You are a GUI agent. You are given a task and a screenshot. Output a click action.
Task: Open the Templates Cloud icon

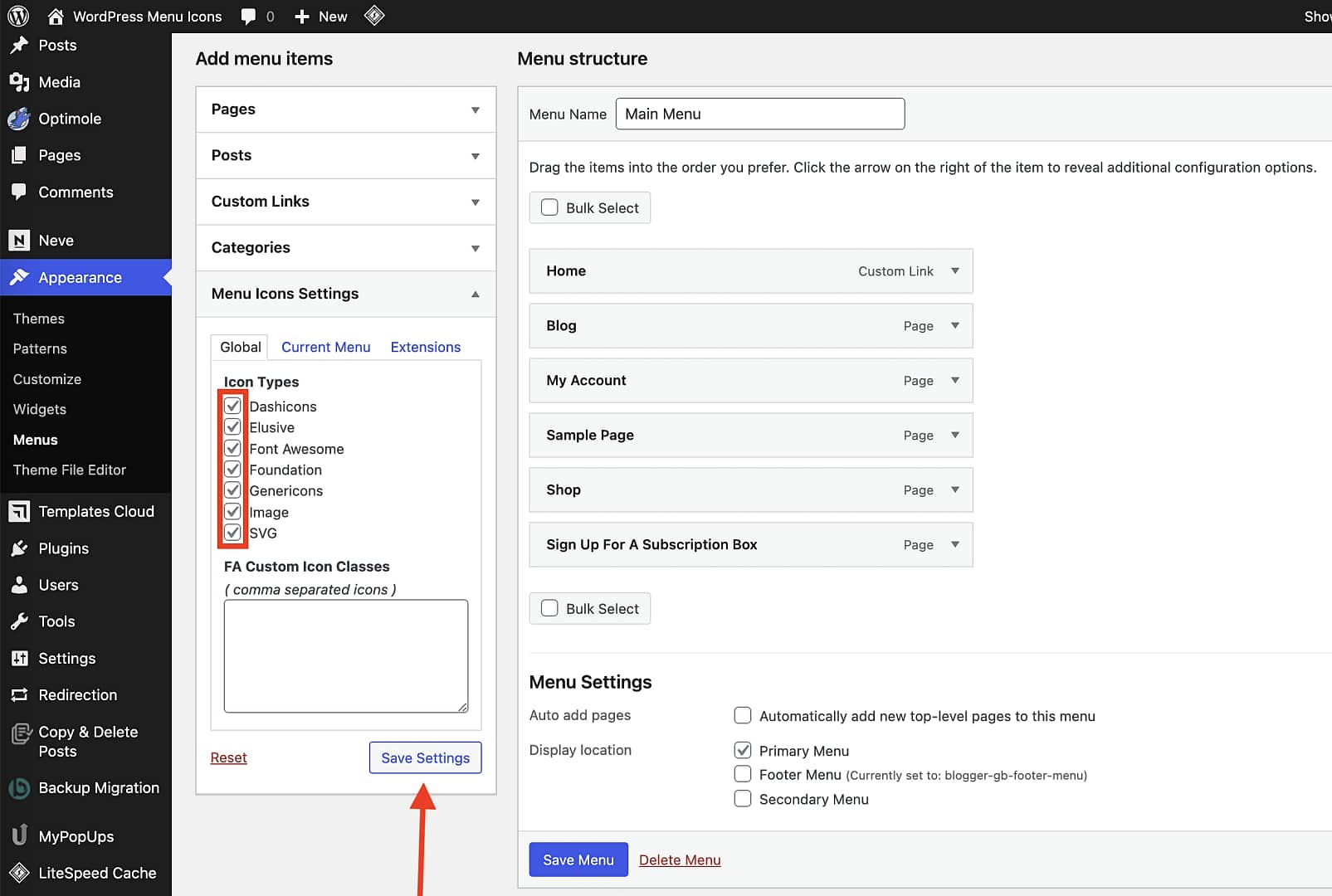(x=19, y=512)
